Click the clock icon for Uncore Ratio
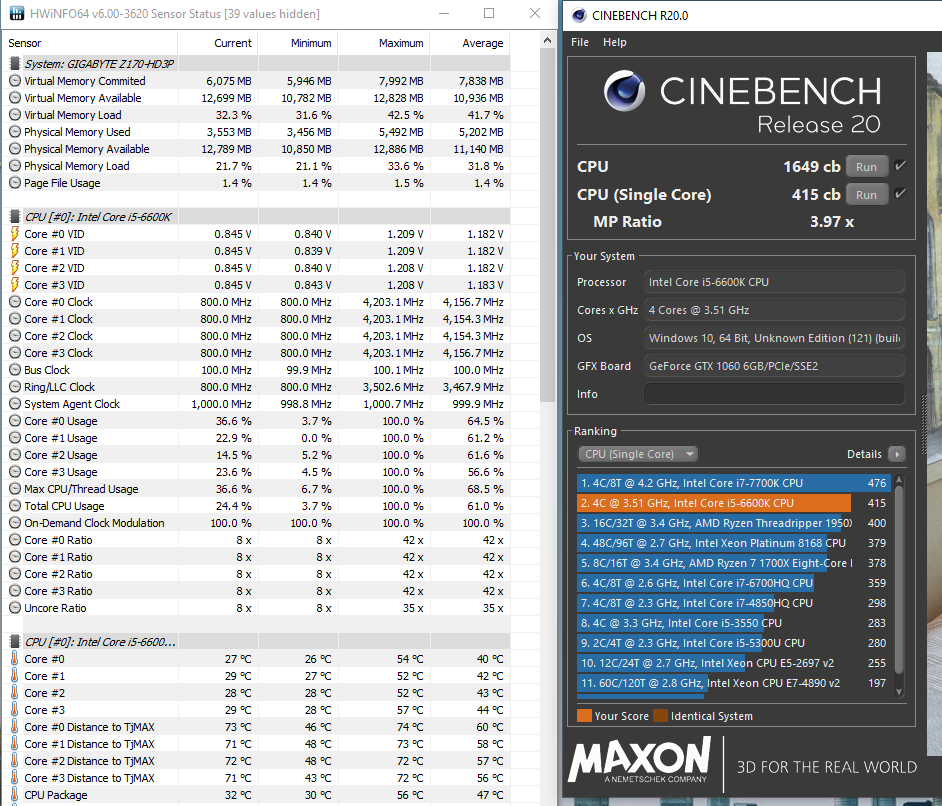The image size is (942, 806). click(x=15, y=608)
